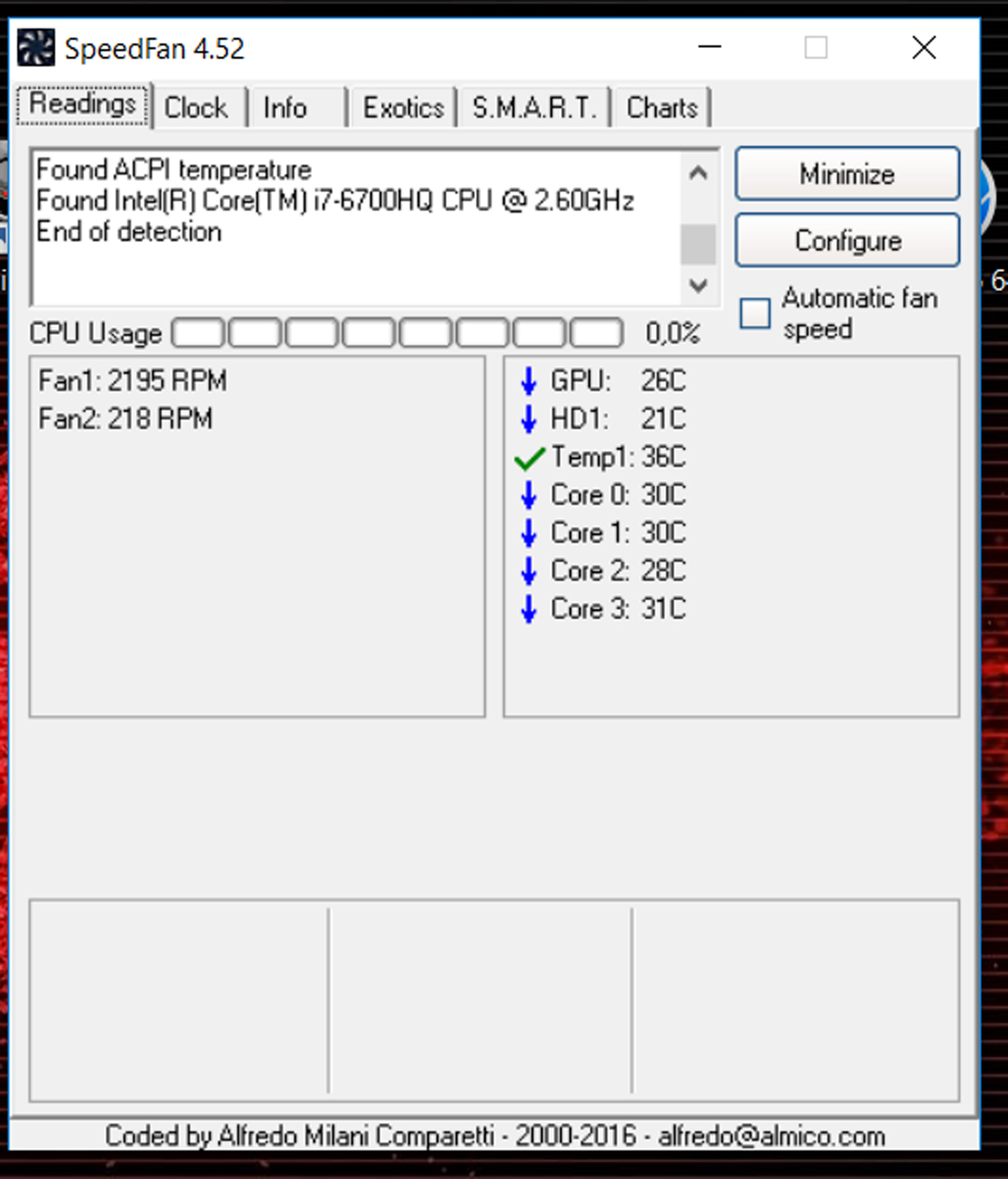The width and height of the screenshot is (1008, 1179).
Task: Open the Configure dialog
Action: point(847,240)
